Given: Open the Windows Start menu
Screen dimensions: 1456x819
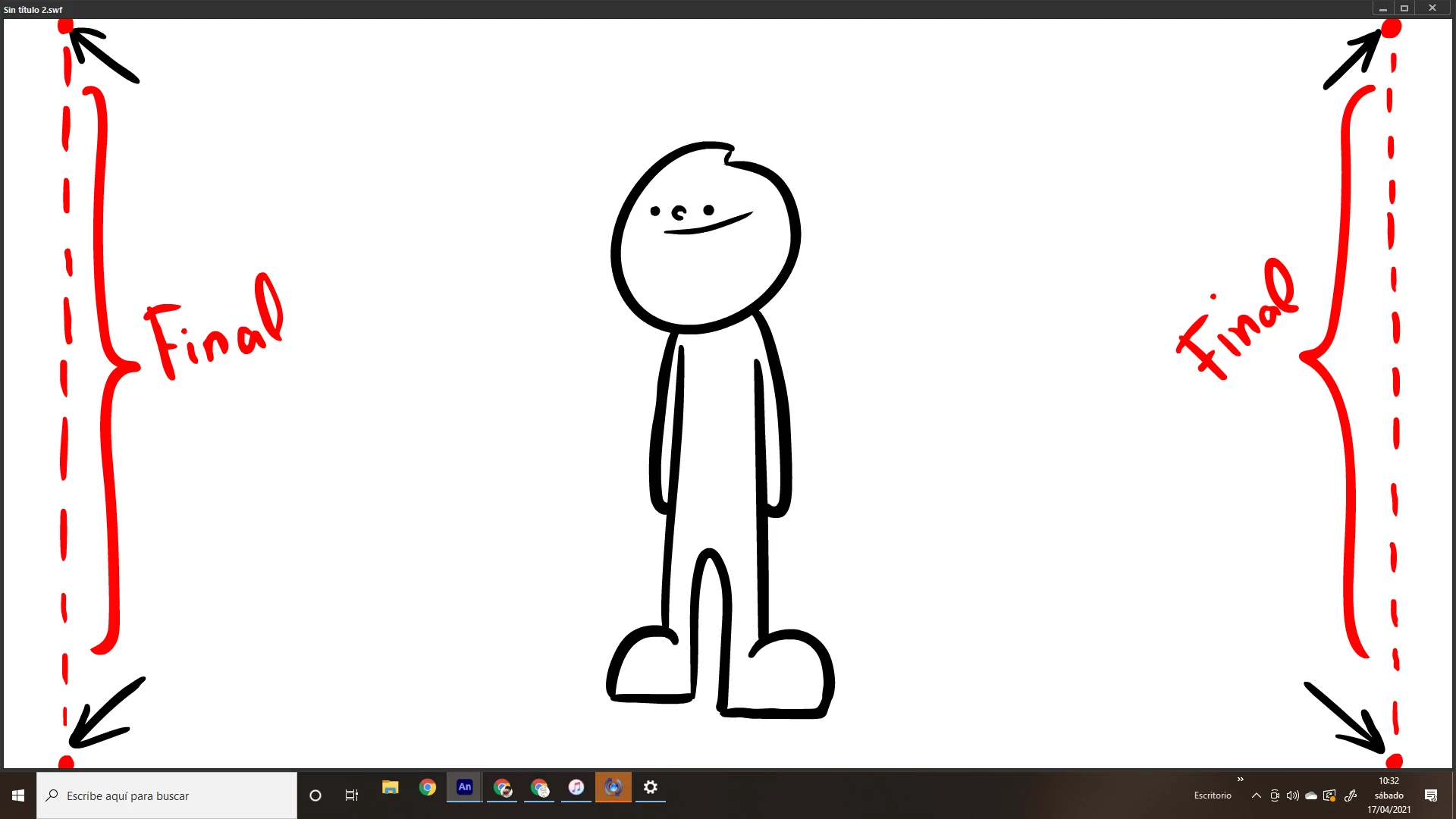Looking at the screenshot, I should (18, 795).
